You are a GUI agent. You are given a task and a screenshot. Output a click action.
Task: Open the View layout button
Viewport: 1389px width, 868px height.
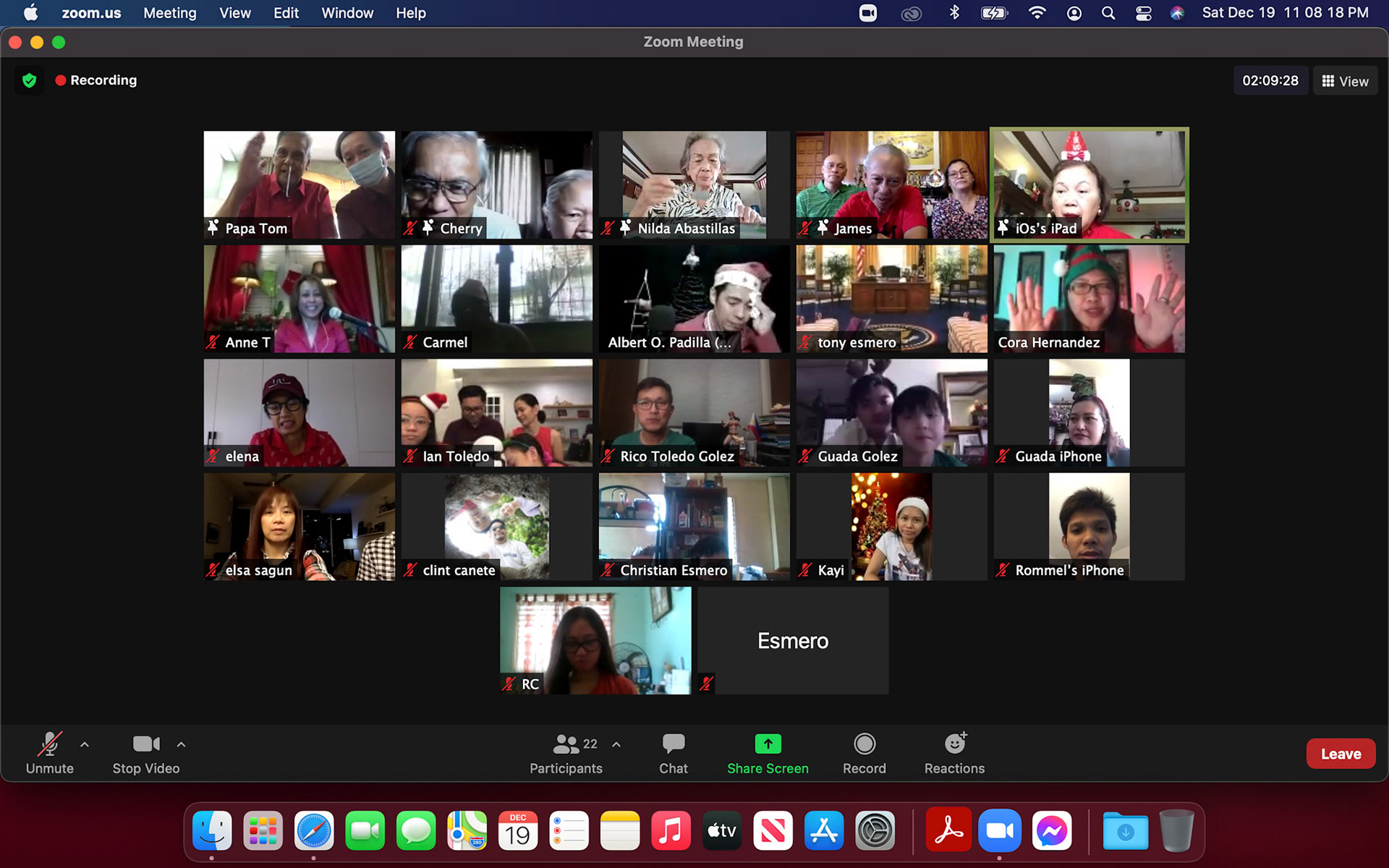[x=1345, y=81]
